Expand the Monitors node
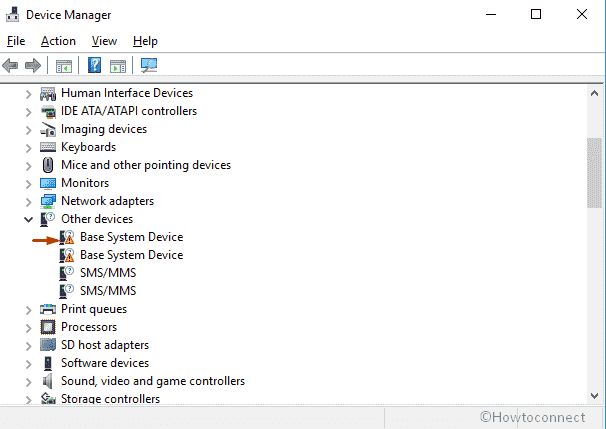This screenshot has width=606, height=429. 28,184
